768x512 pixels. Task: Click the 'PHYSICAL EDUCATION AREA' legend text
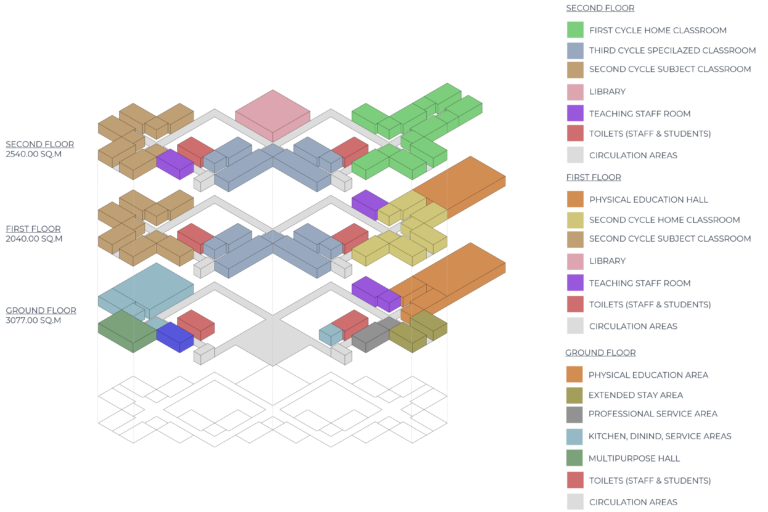(x=648, y=375)
